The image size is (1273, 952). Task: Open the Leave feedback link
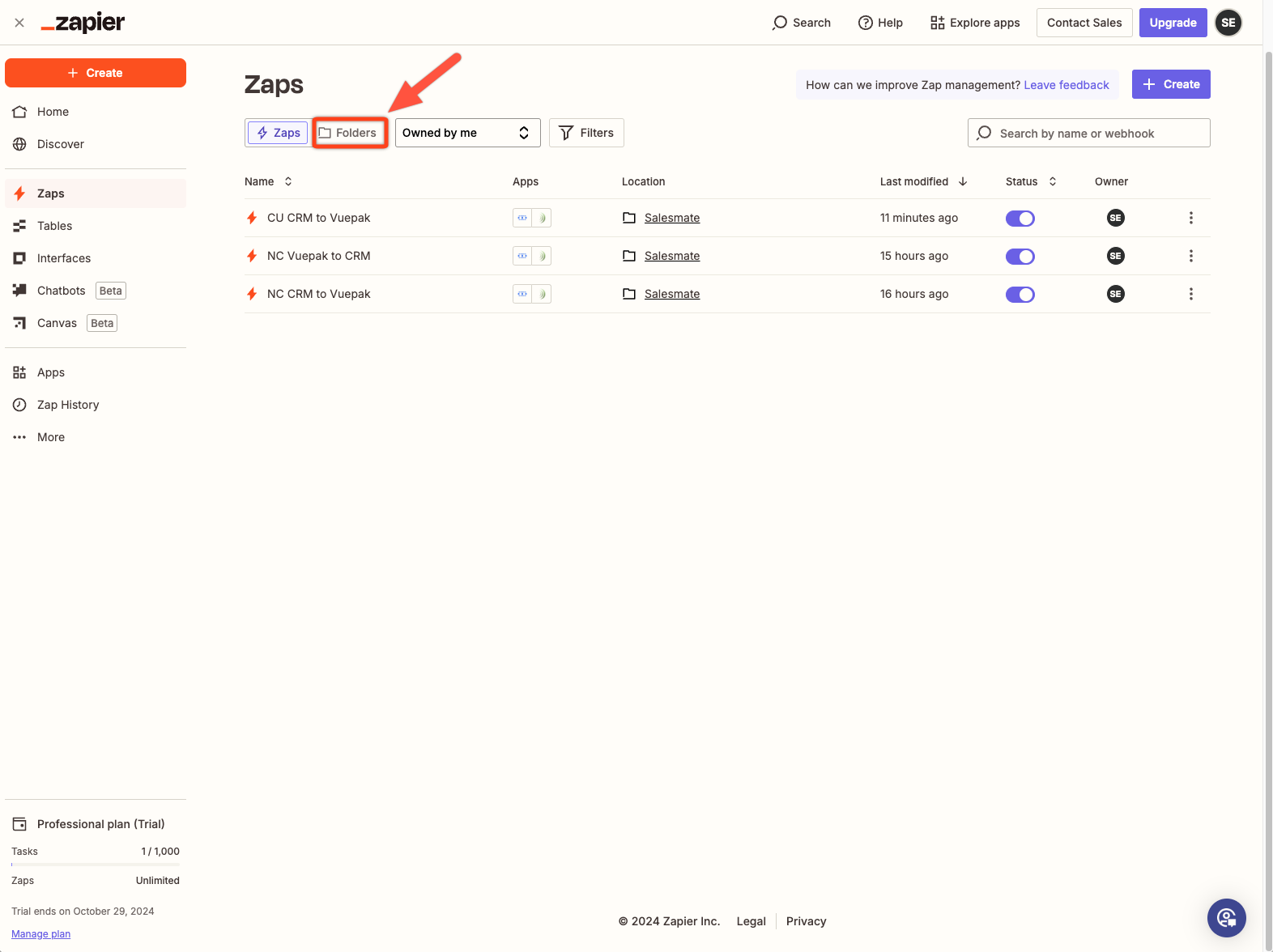(1066, 85)
